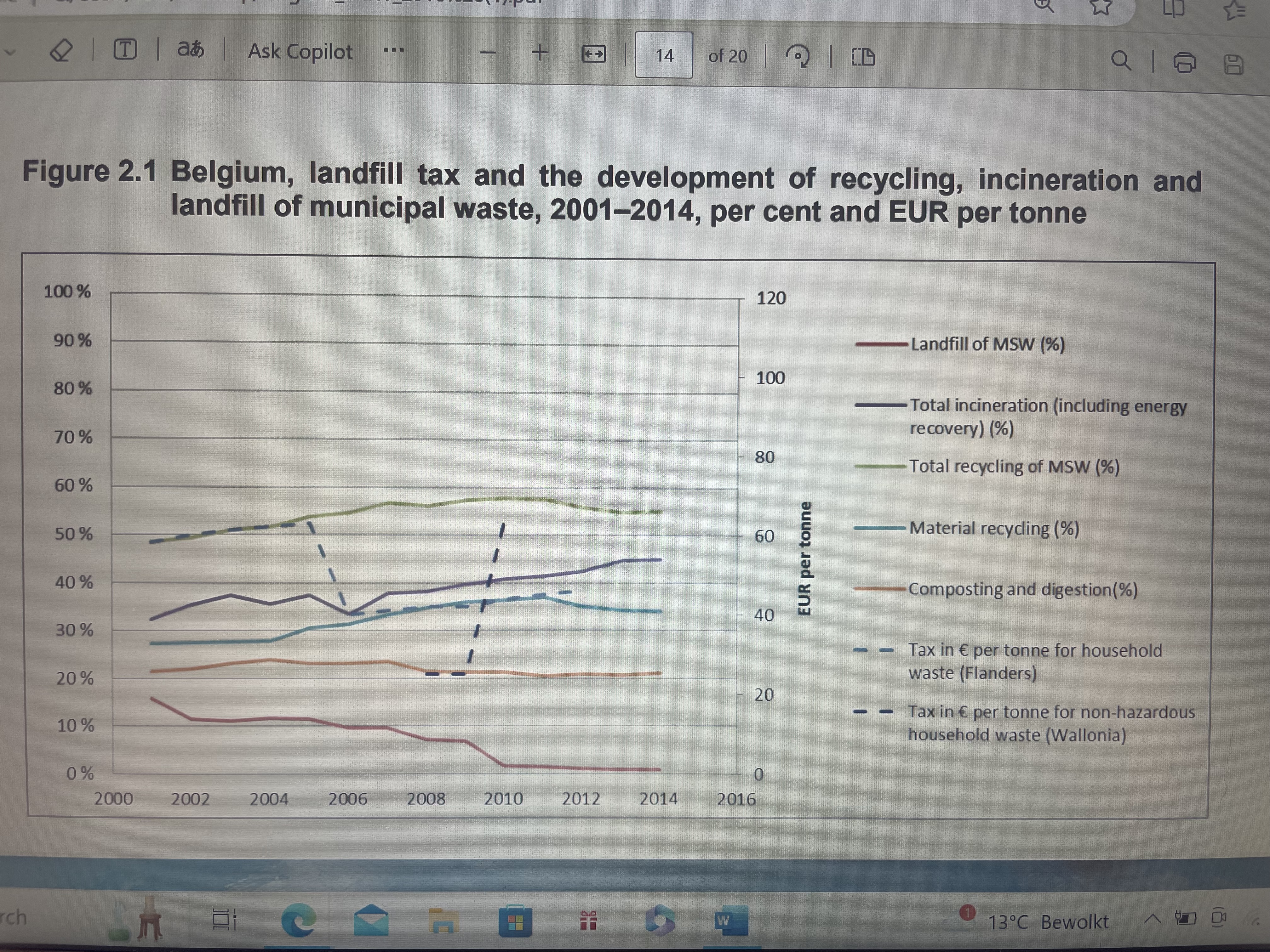The height and width of the screenshot is (952, 1270).
Task: Toggle the page view layout icon
Action: [x=863, y=57]
